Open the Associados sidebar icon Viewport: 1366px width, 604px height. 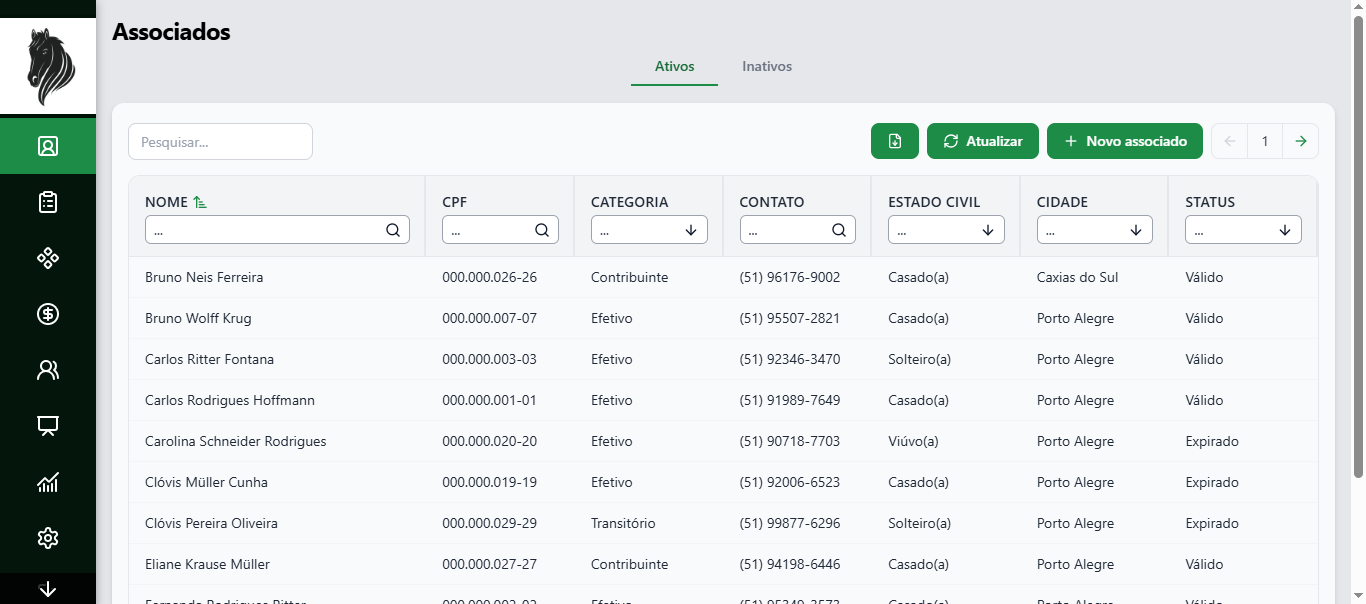(x=48, y=146)
